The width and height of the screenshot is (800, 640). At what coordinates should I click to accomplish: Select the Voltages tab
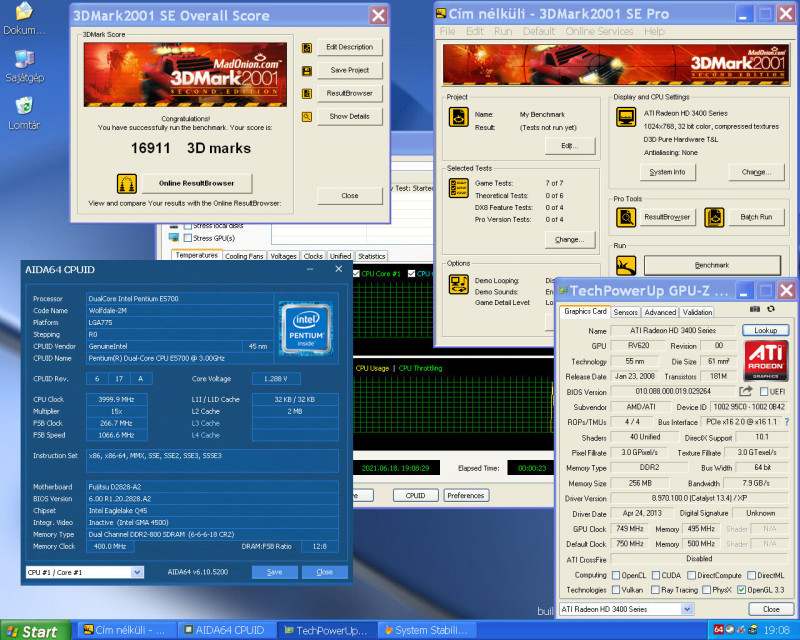click(283, 256)
